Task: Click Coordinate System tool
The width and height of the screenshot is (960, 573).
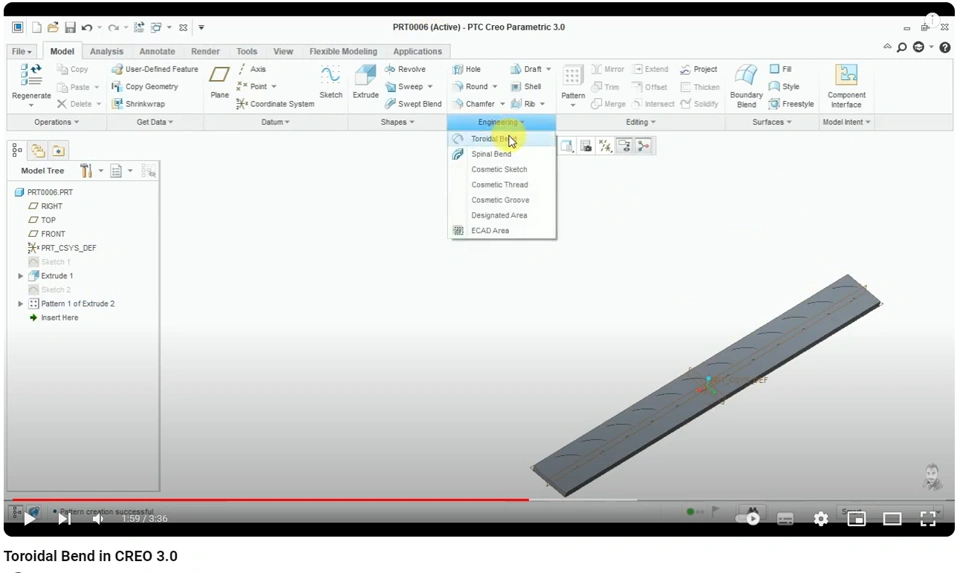Action: point(275,104)
